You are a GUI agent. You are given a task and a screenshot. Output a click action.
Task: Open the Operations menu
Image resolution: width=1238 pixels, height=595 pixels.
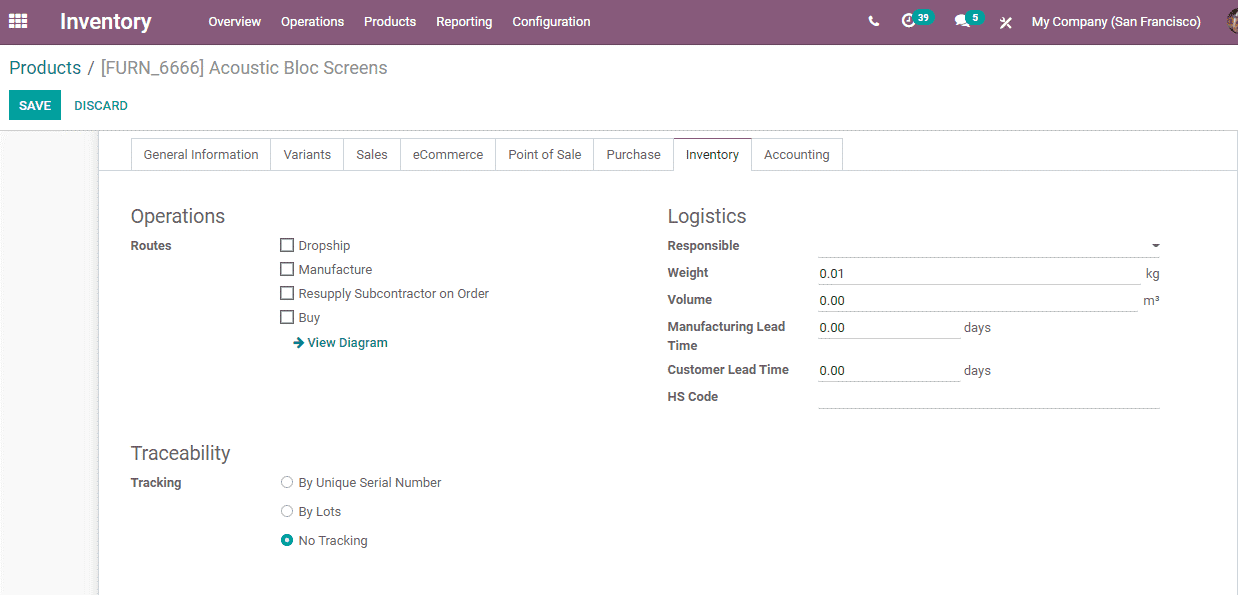[x=312, y=21]
